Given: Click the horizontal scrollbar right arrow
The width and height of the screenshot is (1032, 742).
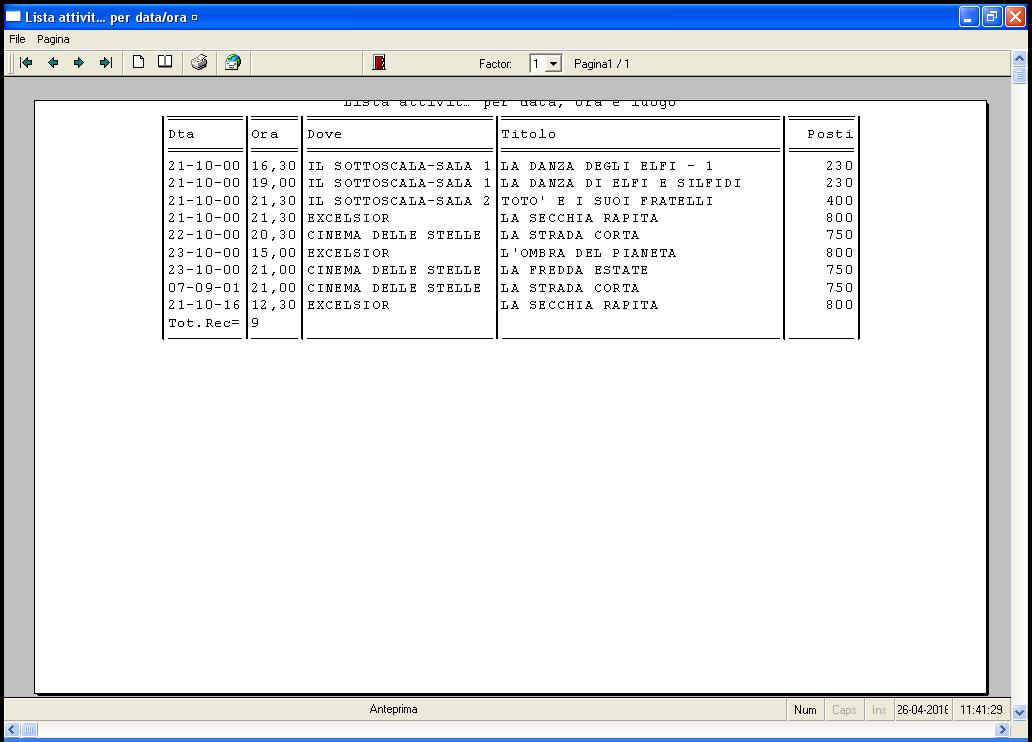Looking at the screenshot, I should point(1002,729).
